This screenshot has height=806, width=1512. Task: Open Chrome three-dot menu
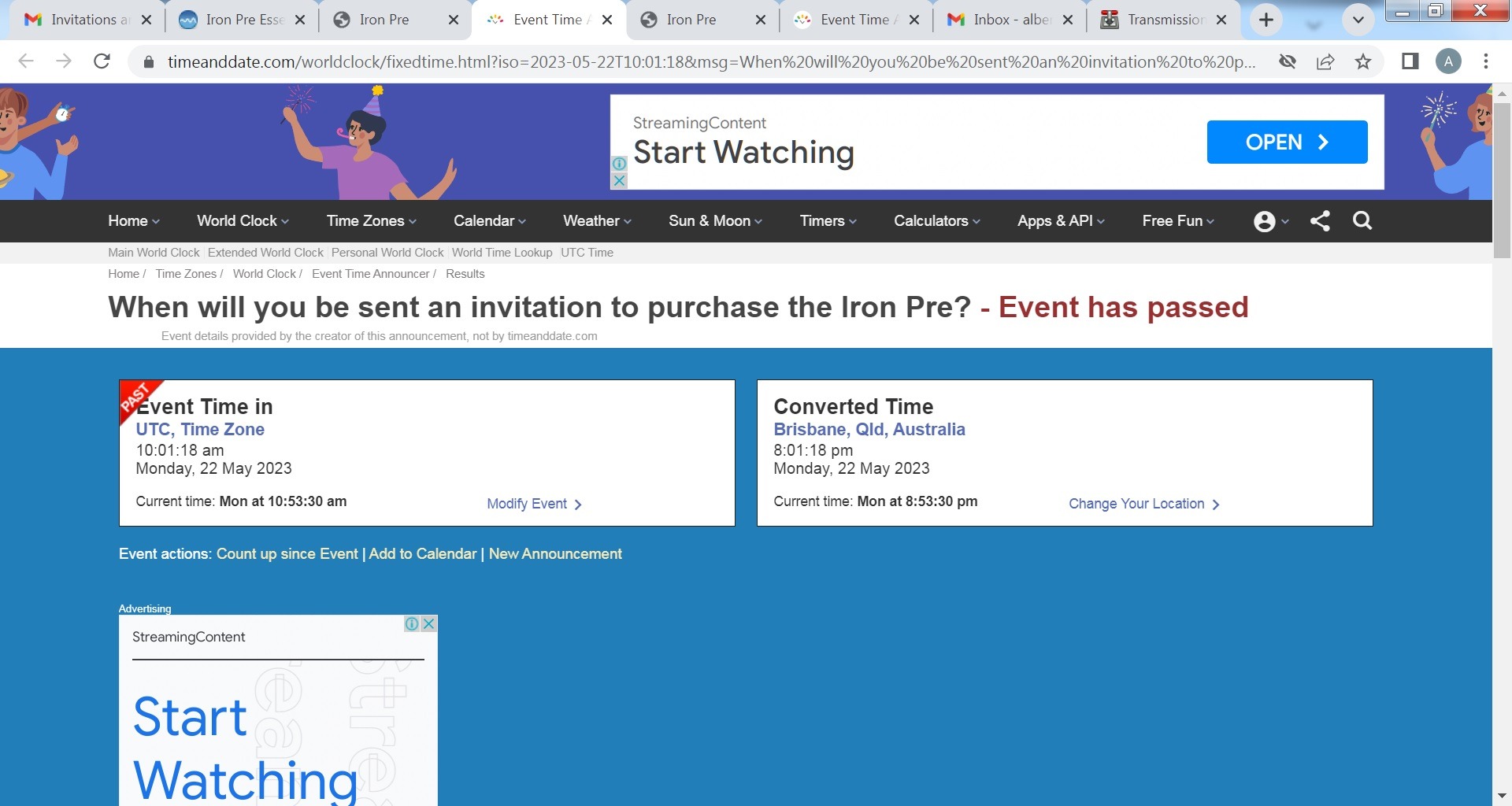coord(1486,61)
